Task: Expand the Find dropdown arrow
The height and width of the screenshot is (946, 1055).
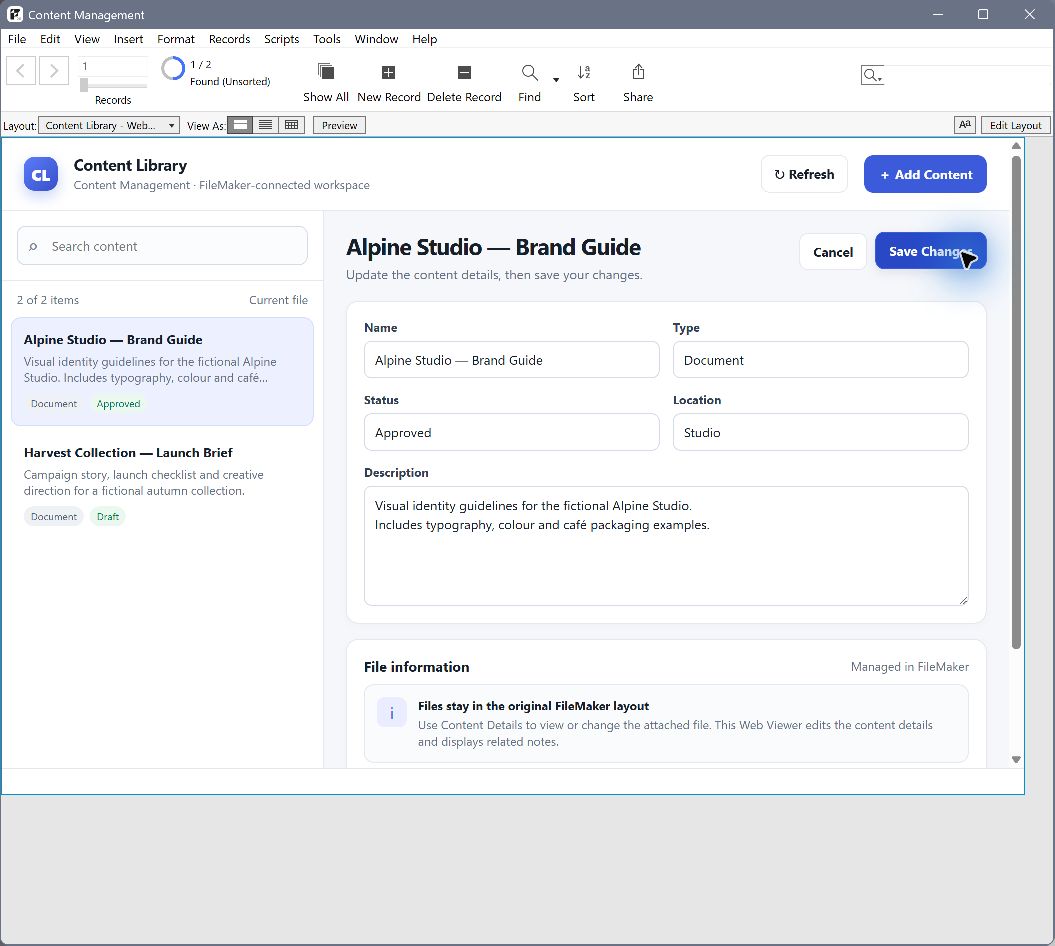Action: point(556,79)
